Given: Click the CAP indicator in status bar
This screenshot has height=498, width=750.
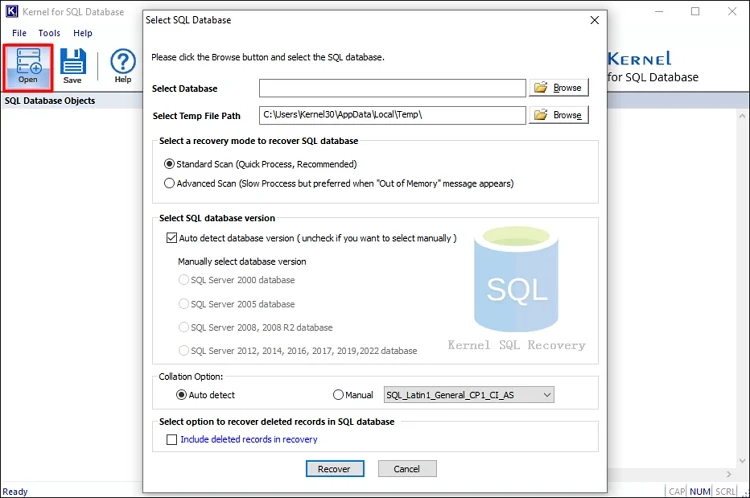Looking at the screenshot, I should click(677, 492).
